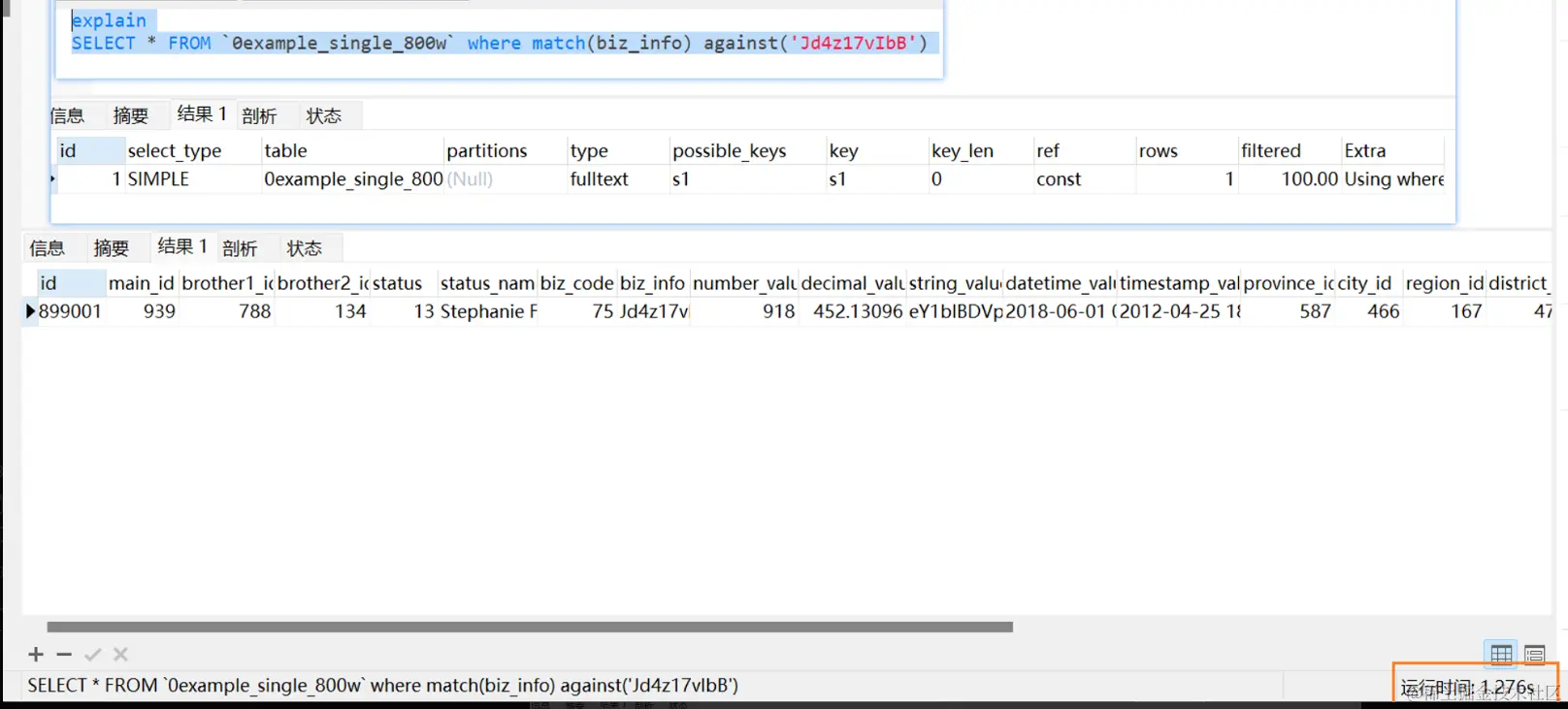Screen dimensions: 1568x709
Task: Click the 2018-06-01 datetime cell
Action: (x=1061, y=311)
